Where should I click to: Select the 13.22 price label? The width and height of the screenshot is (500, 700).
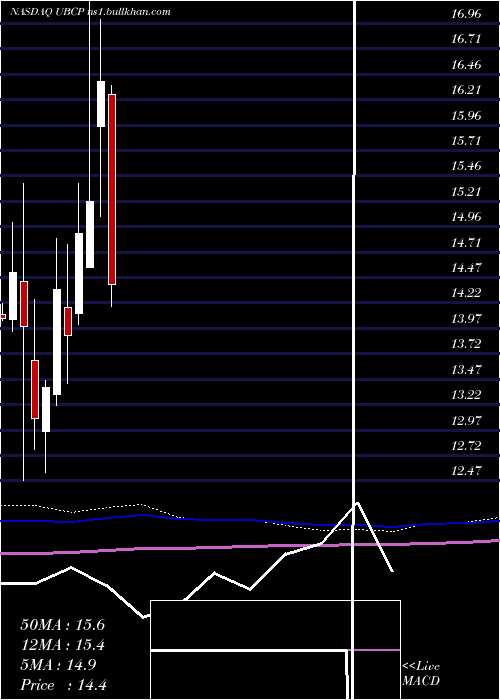[466, 395]
